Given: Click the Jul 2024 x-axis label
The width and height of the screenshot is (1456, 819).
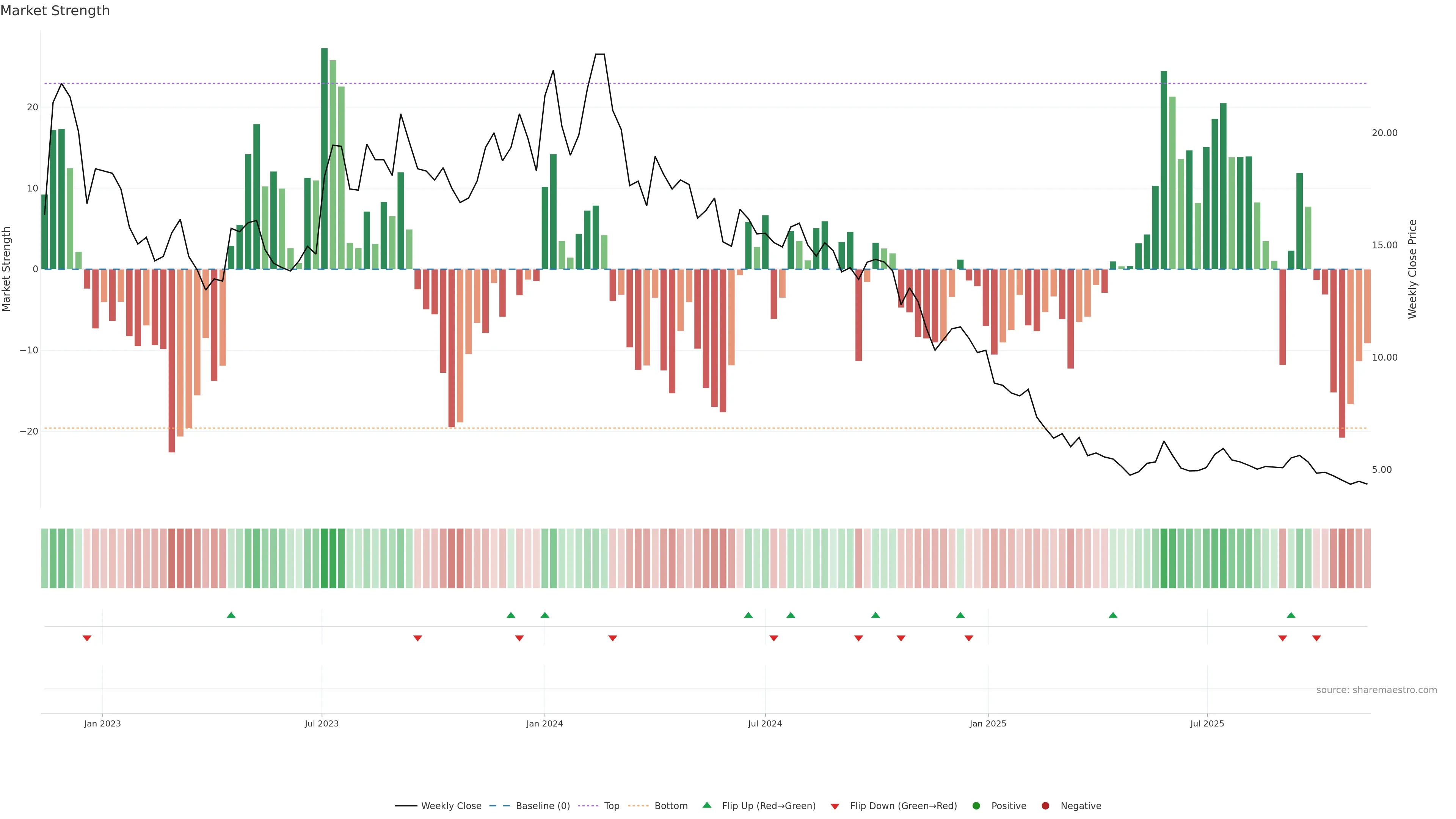Looking at the screenshot, I should click(765, 723).
